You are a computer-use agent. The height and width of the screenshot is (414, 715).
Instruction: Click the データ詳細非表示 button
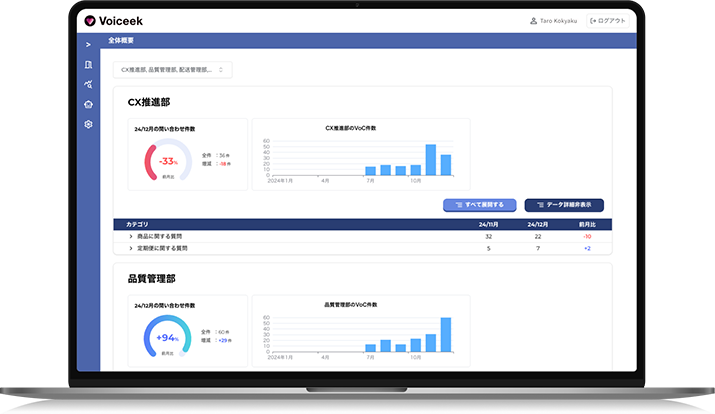[564, 205]
